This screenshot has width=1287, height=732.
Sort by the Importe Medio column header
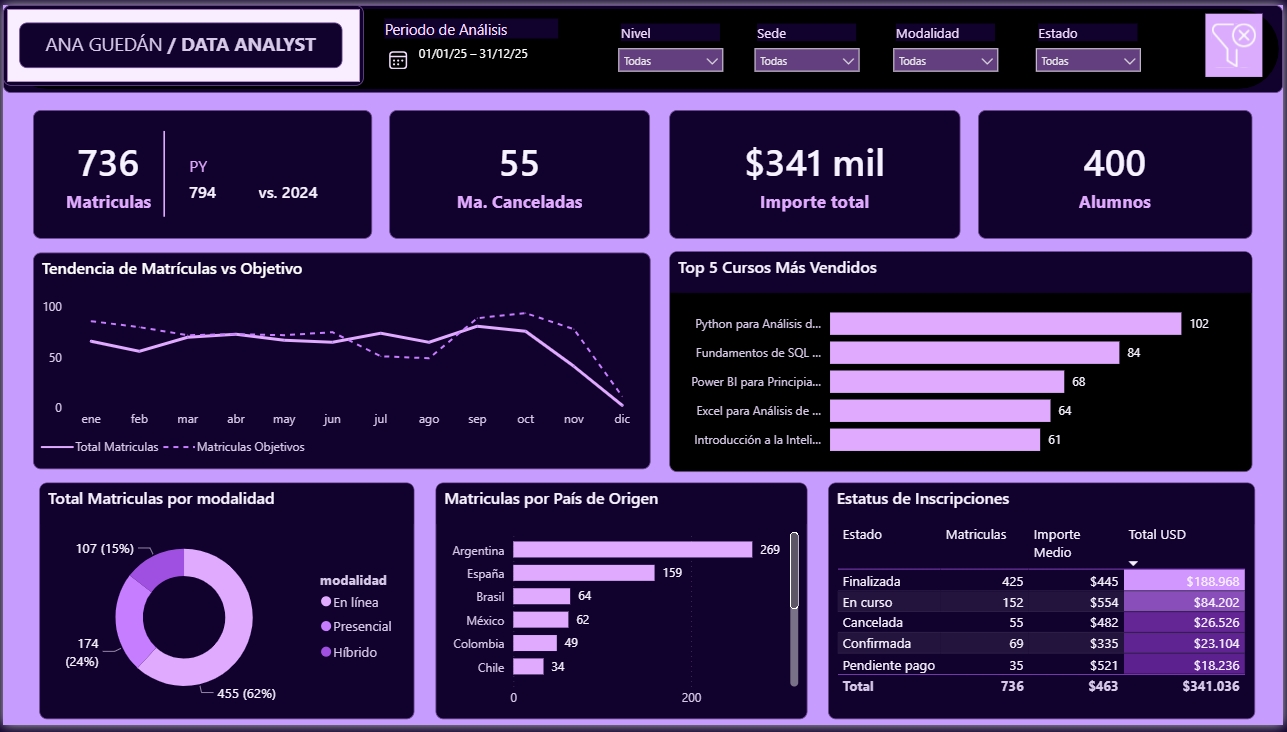(1057, 543)
